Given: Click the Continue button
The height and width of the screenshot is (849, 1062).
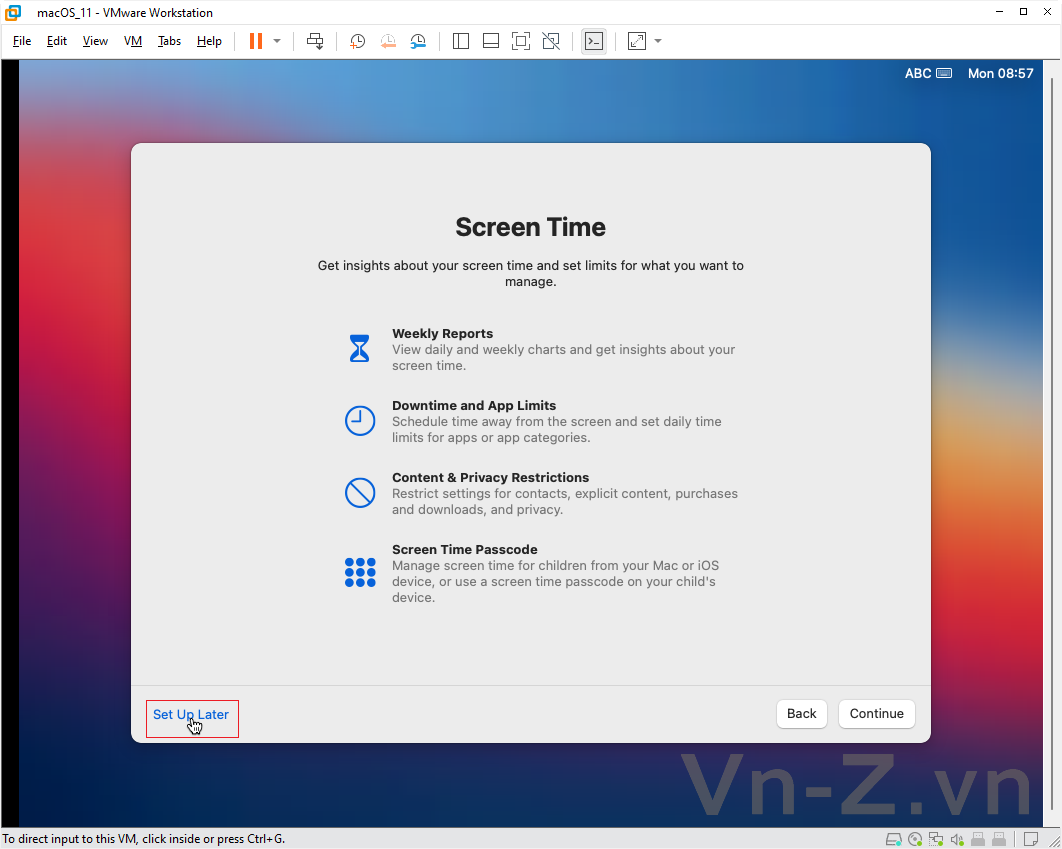Looking at the screenshot, I should pos(876,714).
